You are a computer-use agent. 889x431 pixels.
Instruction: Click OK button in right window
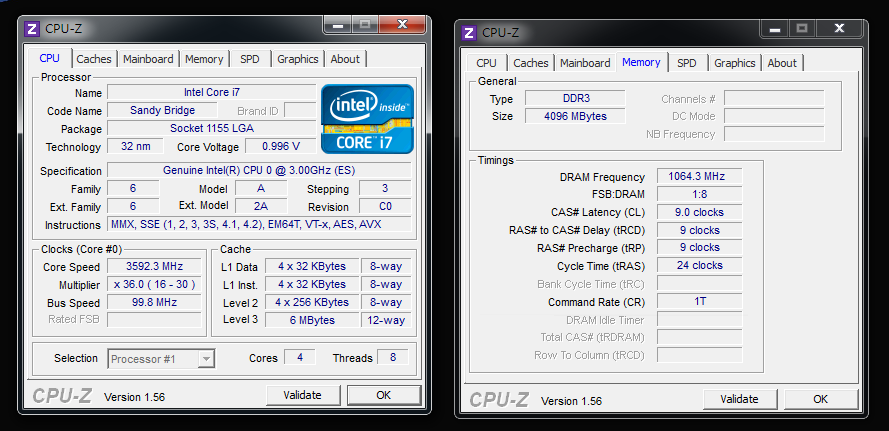click(x=821, y=399)
